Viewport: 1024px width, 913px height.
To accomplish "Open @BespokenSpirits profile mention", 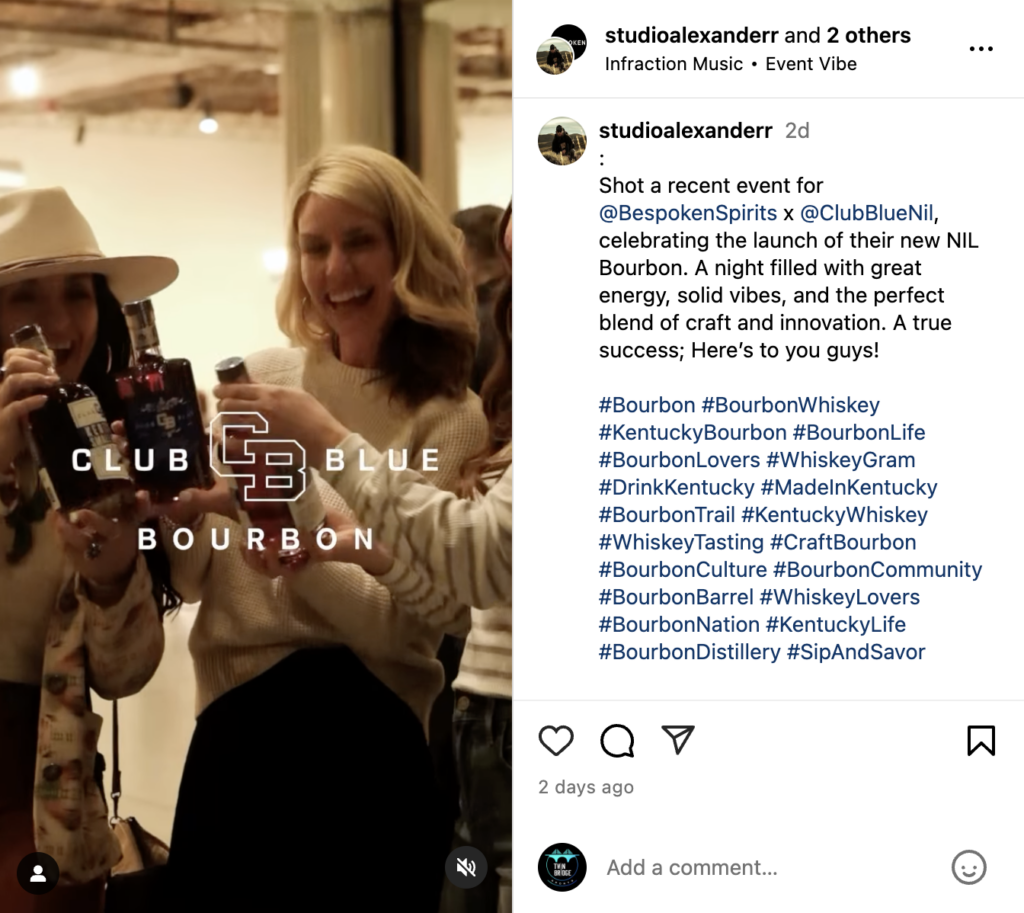I will [688, 213].
